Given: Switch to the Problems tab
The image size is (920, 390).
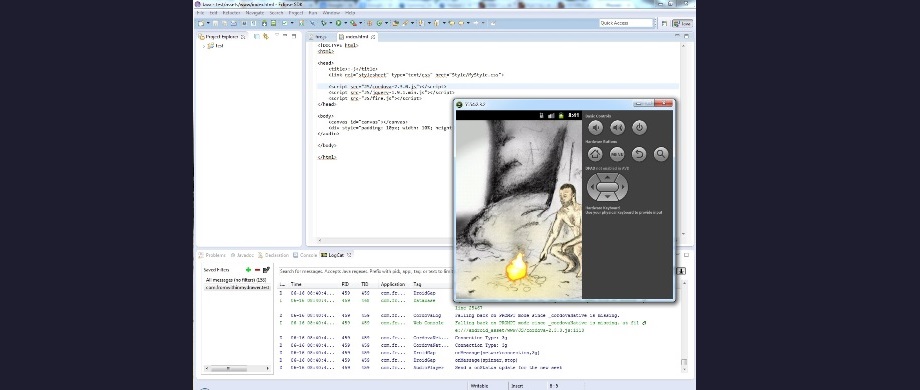Looking at the screenshot, I should [212, 255].
